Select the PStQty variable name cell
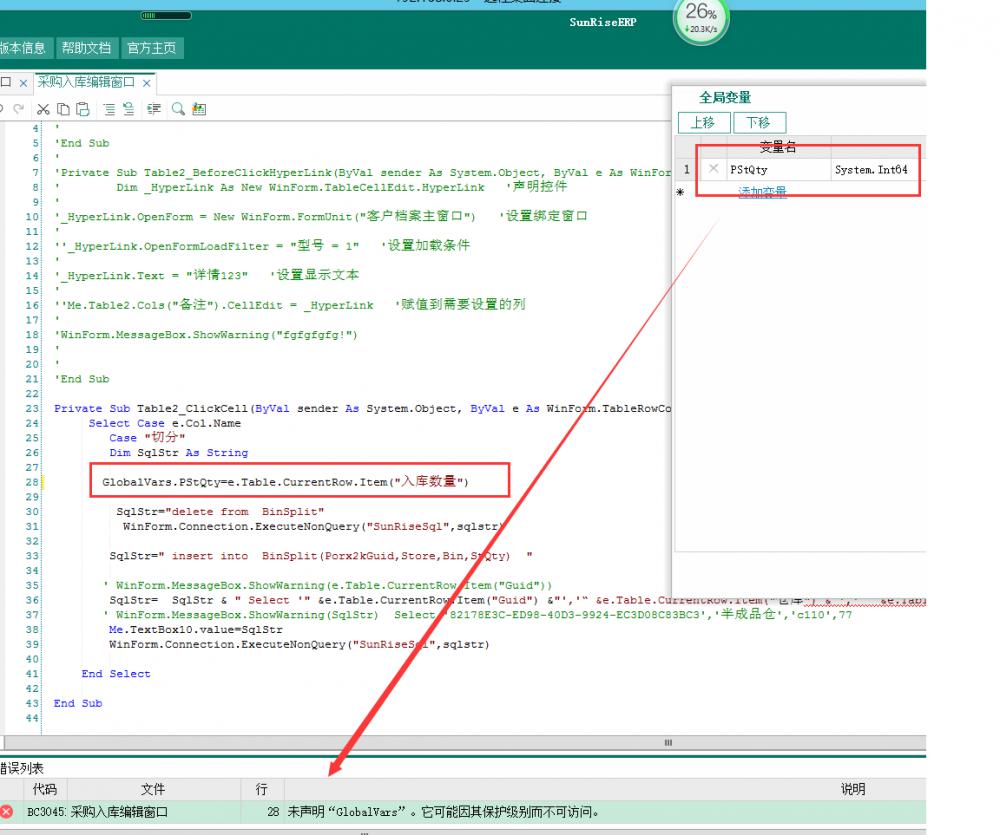Viewport: 1000px width, 835px height. [778, 169]
